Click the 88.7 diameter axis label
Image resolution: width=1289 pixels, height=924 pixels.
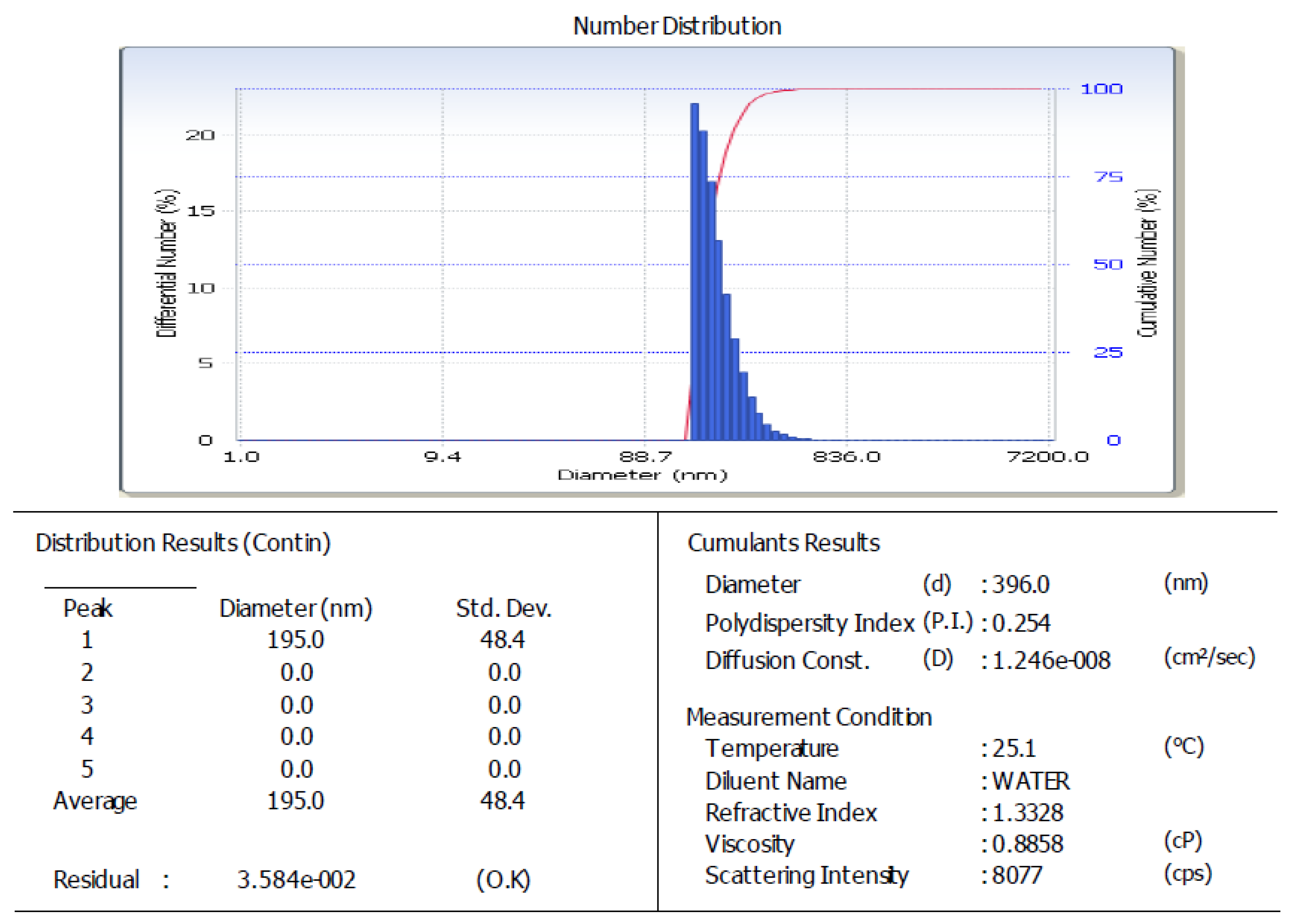point(645,457)
